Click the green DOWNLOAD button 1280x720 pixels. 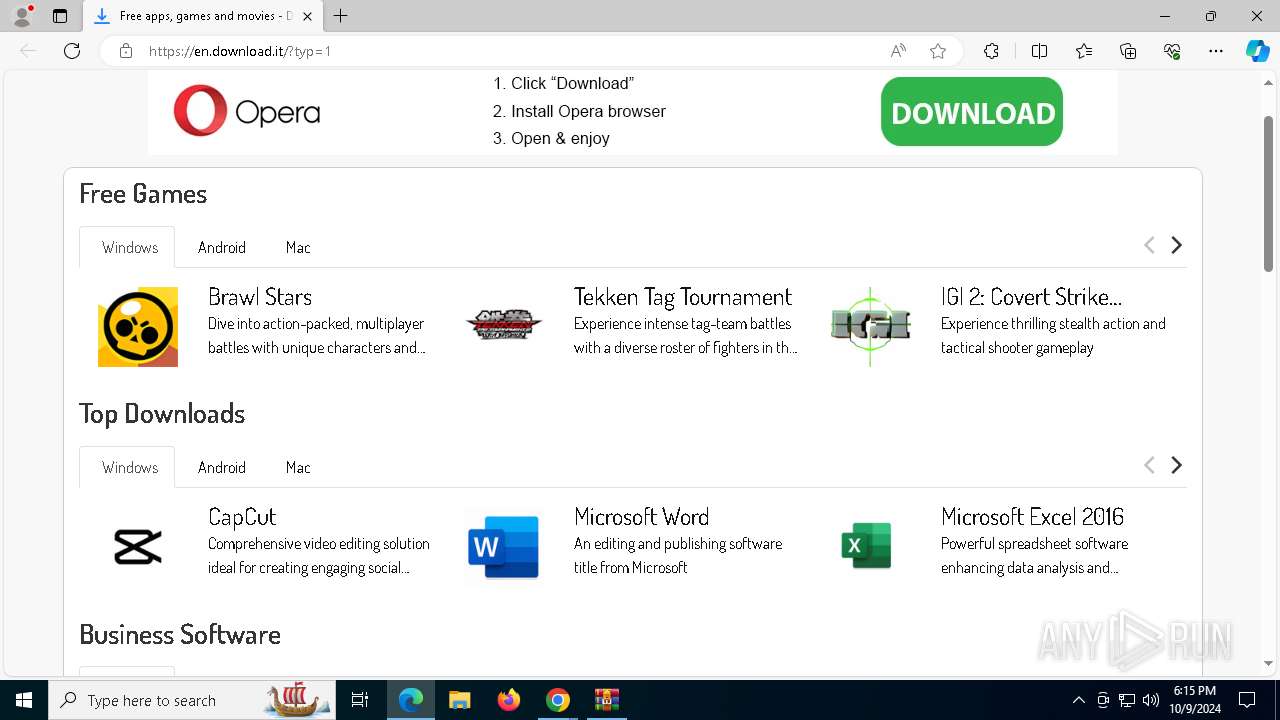point(972,112)
